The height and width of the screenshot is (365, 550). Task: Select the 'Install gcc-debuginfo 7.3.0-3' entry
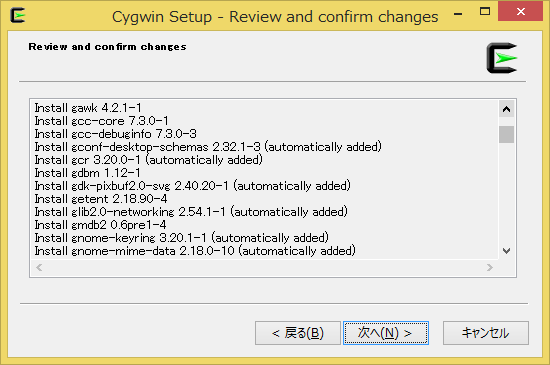click(x=115, y=134)
